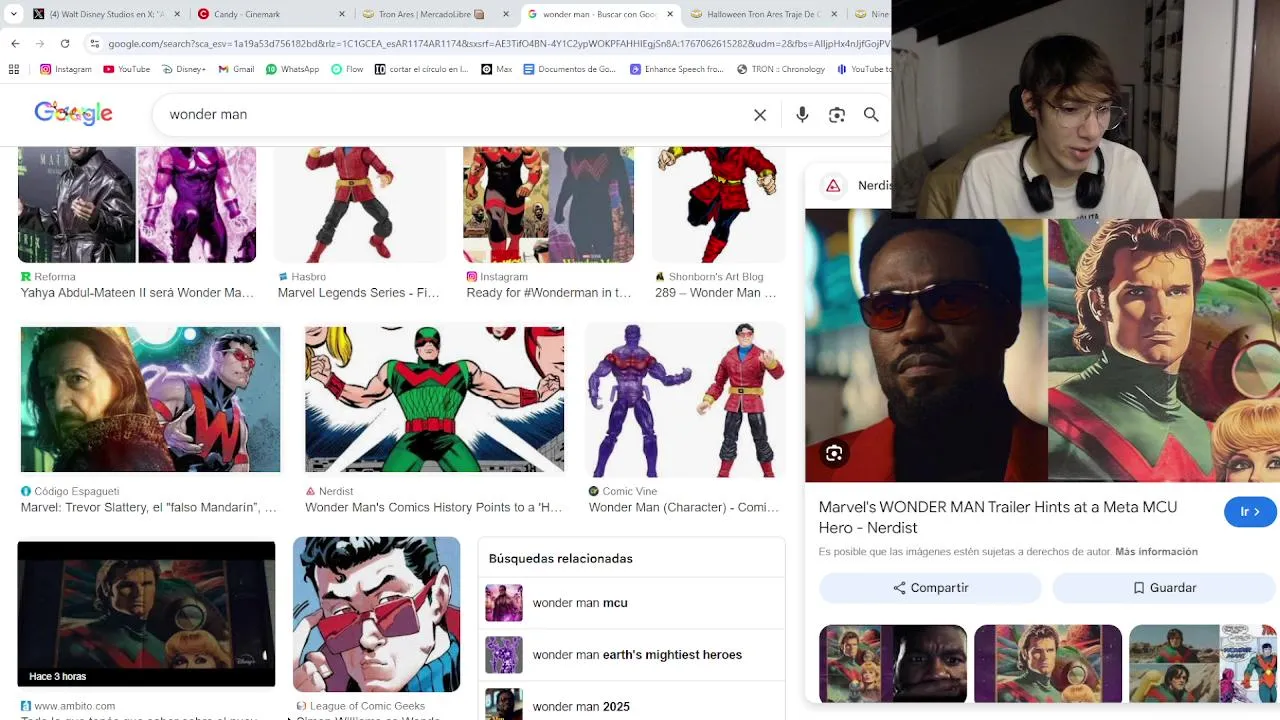The width and height of the screenshot is (1280, 720).
Task: Clear the search box text
Action: tap(760, 115)
